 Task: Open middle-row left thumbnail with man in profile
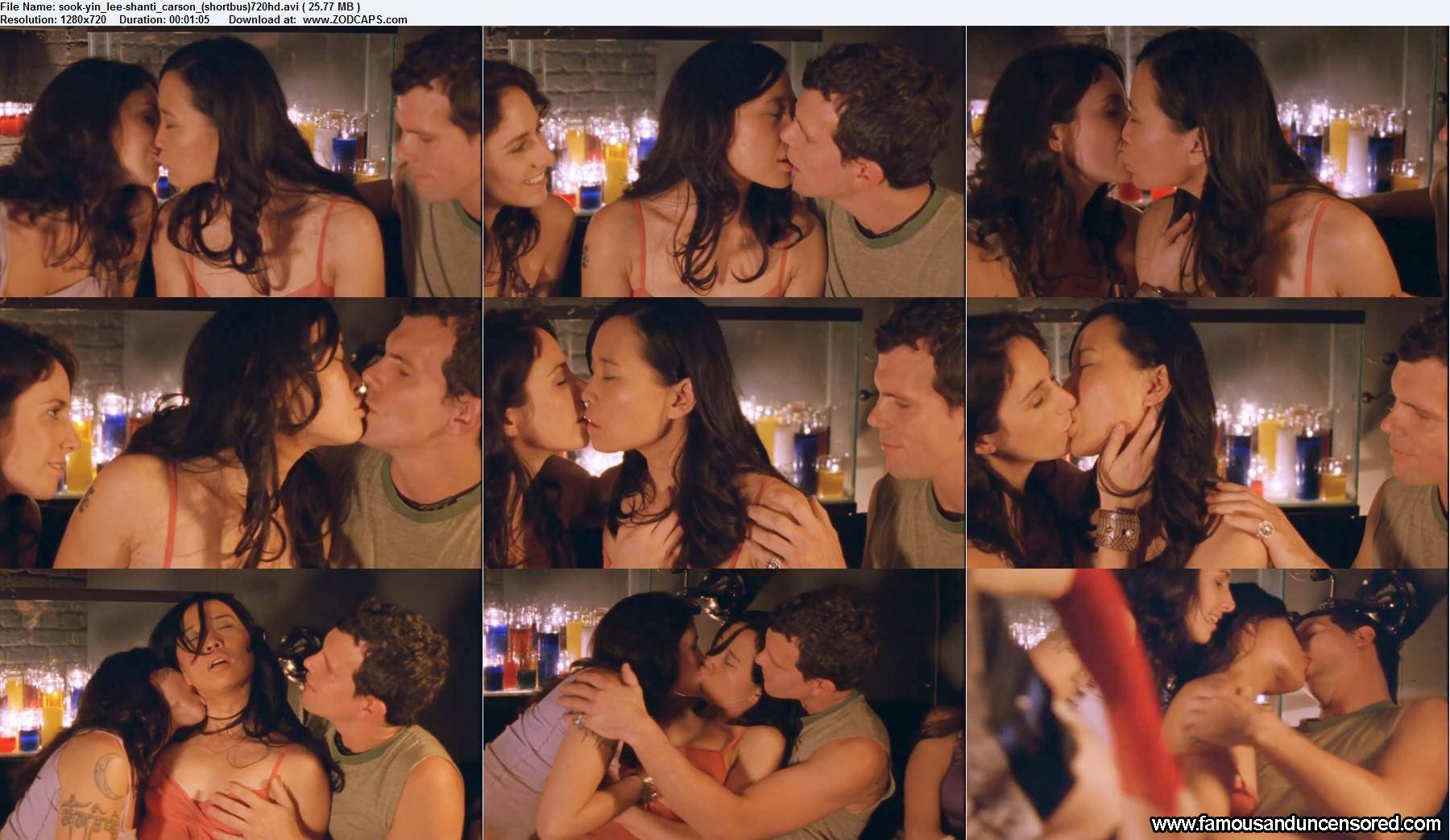241,433
